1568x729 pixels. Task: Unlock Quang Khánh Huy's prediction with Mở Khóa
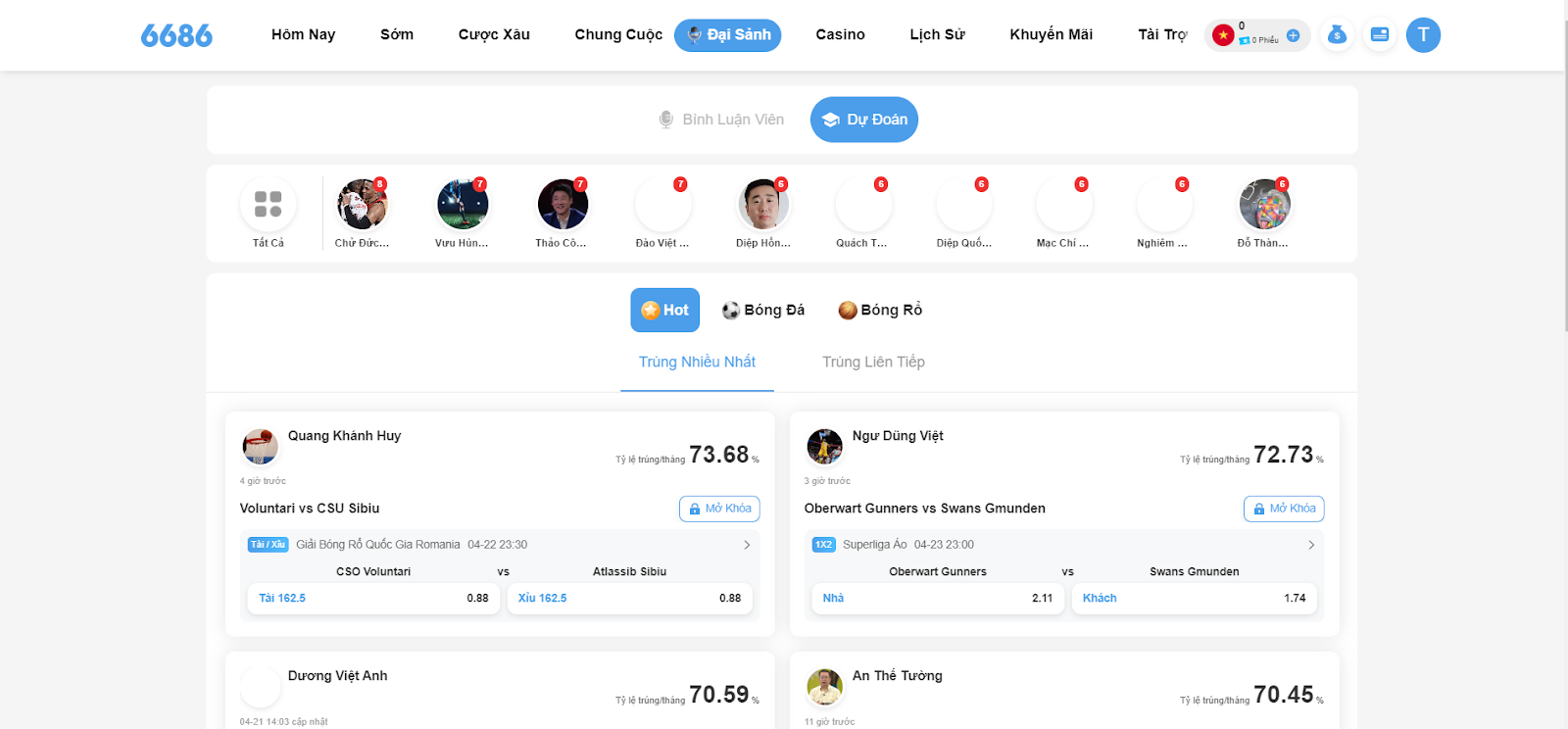[x=719, y=509]
